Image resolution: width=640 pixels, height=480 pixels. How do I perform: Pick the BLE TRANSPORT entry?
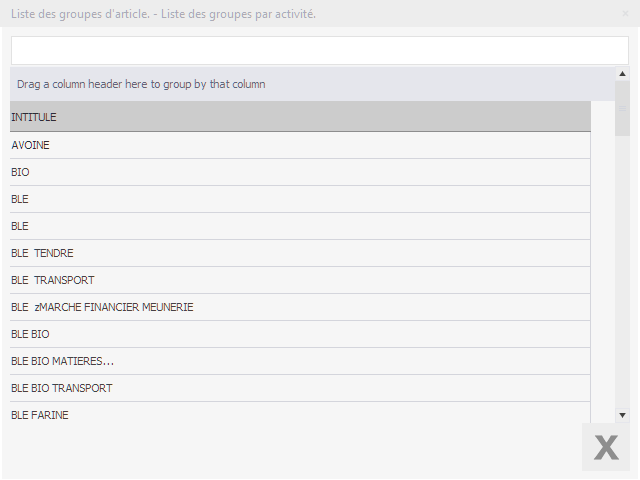[300, 280]
